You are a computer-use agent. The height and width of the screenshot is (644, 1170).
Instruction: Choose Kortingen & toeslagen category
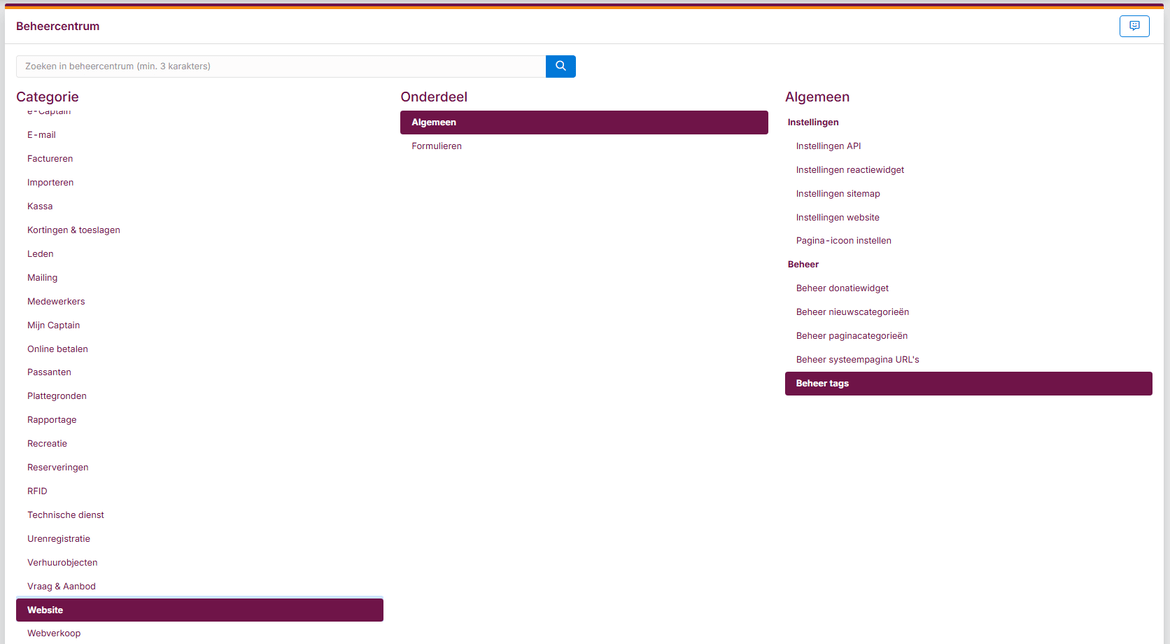pos(73,230)
